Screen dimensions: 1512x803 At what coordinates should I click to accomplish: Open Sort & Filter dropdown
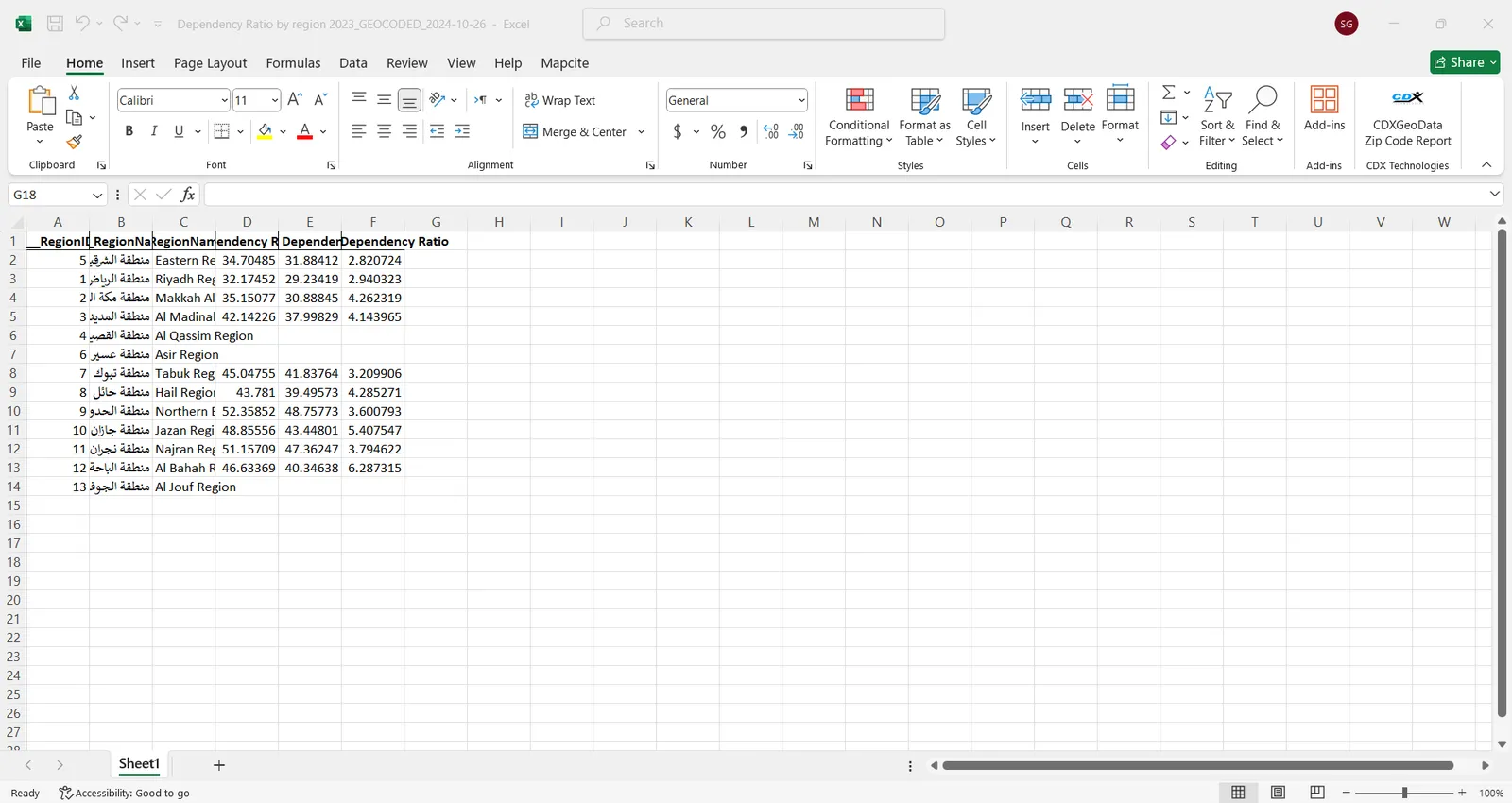pyautogui.click(x=1217, y=117)
